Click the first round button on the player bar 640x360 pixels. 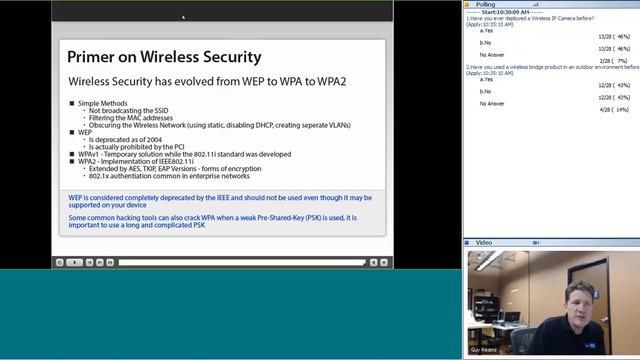[60, 262]
